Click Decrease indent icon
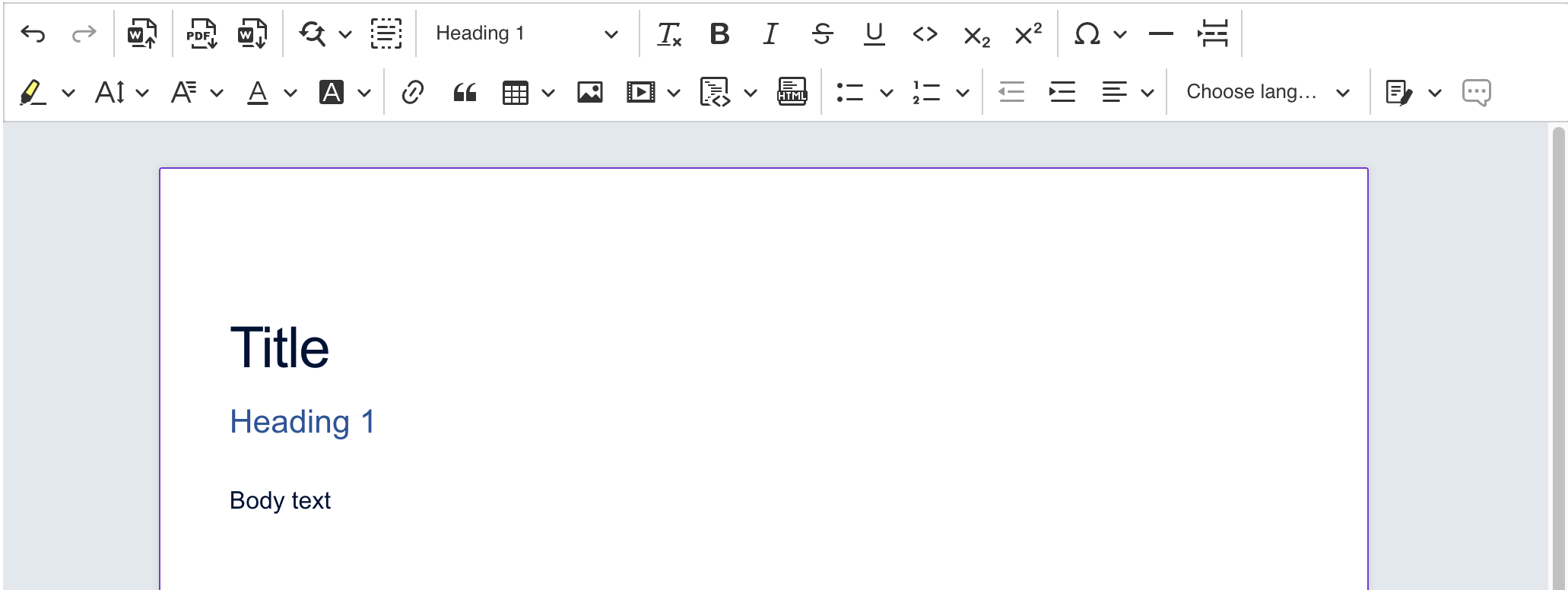This screenshot has width=1568, height=590. [1011, 92]
